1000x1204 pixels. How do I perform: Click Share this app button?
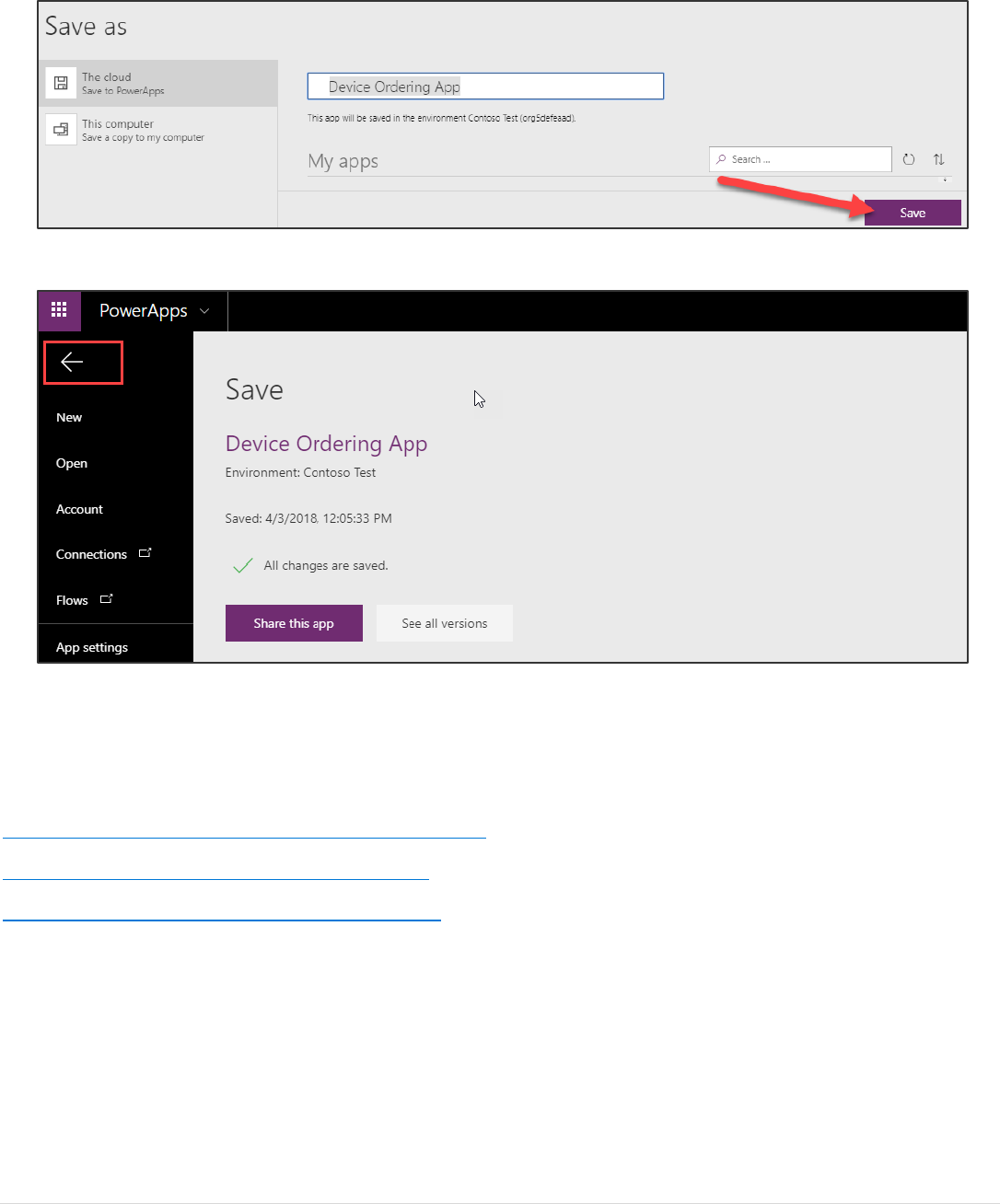coord(294,623)
